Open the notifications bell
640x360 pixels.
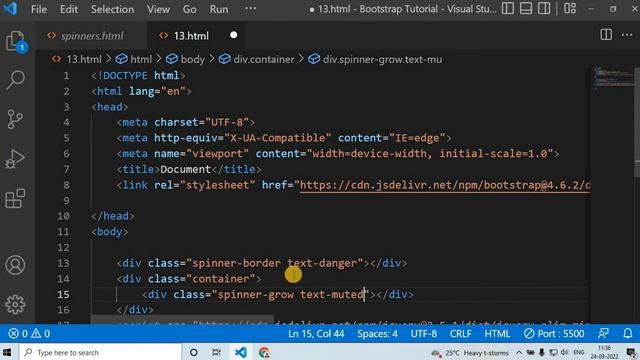(x=628, y=333)
